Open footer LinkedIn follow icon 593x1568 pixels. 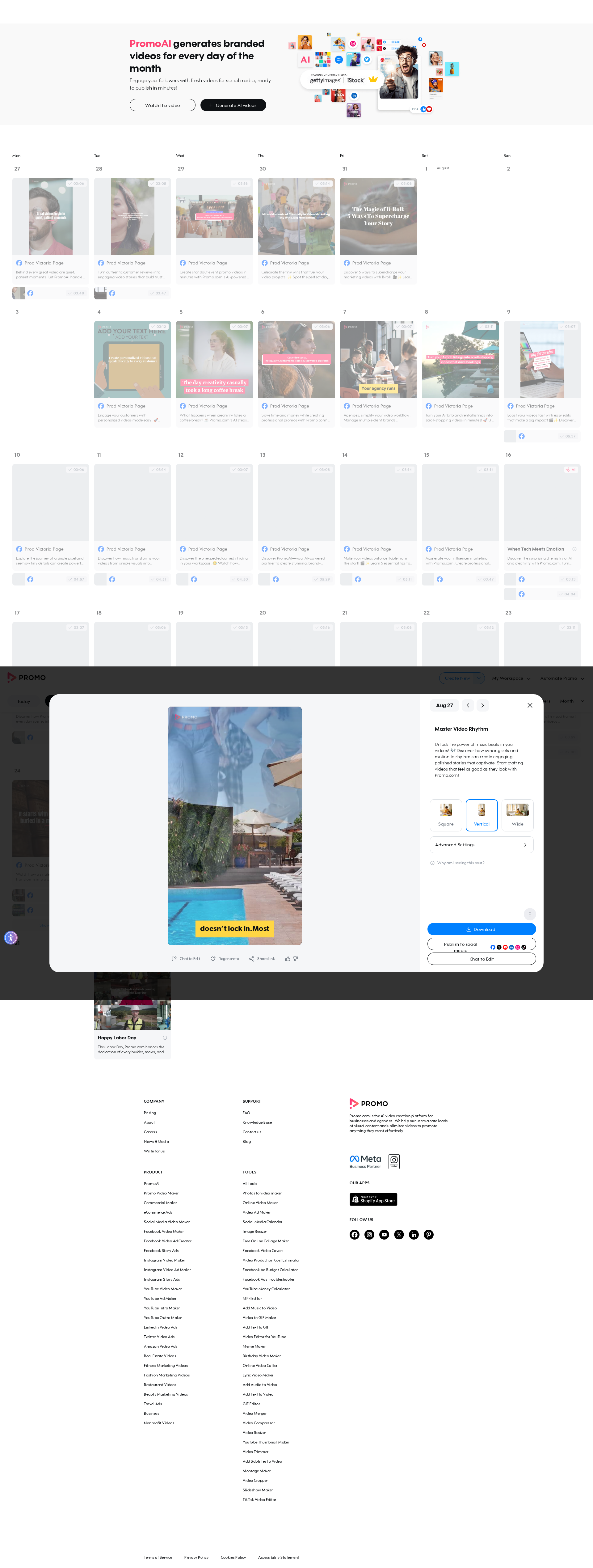[414, 1234]
